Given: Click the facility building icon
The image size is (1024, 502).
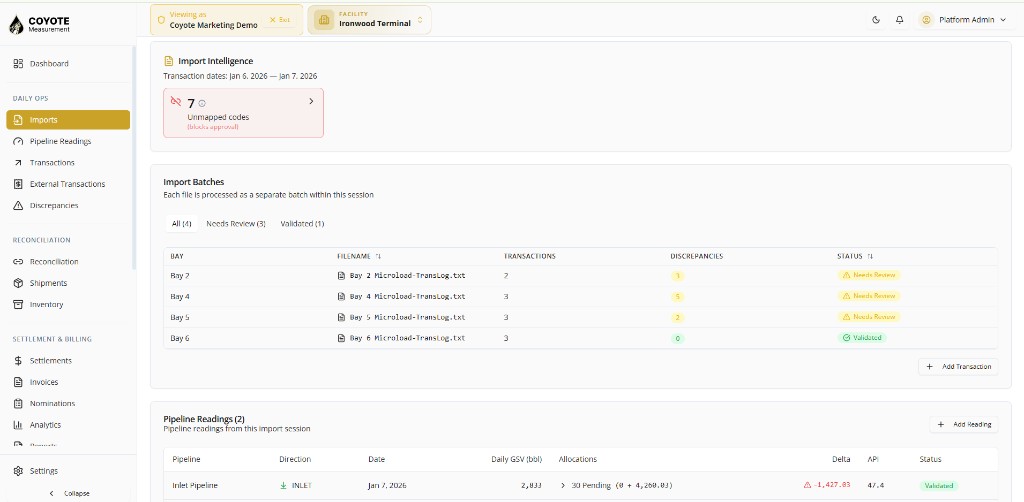Looking at the screenshot, I should point(323,20).
